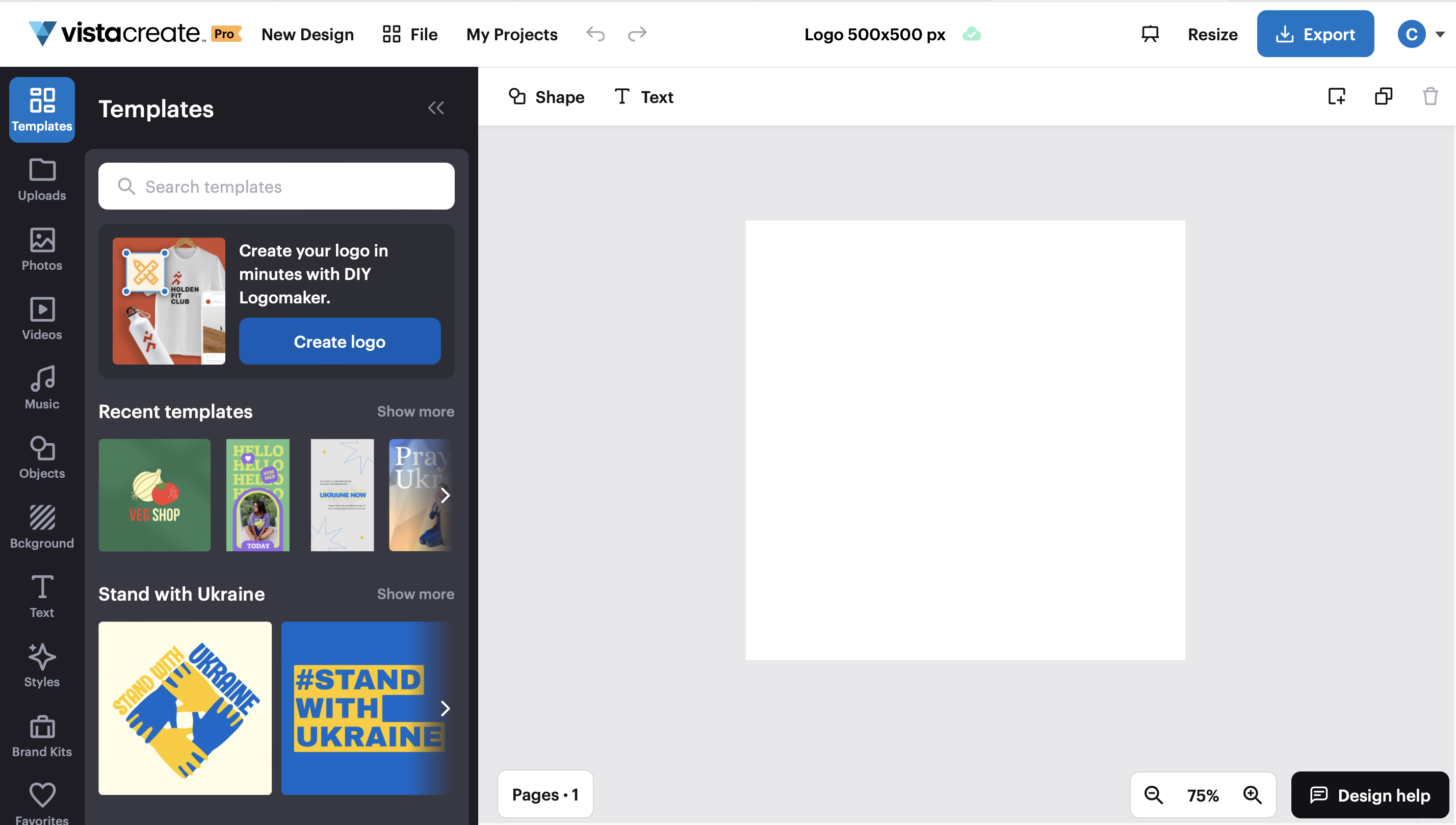Zoom out of the canvas
Viewport: 1456px width, 825px height.
(1154, 795)
